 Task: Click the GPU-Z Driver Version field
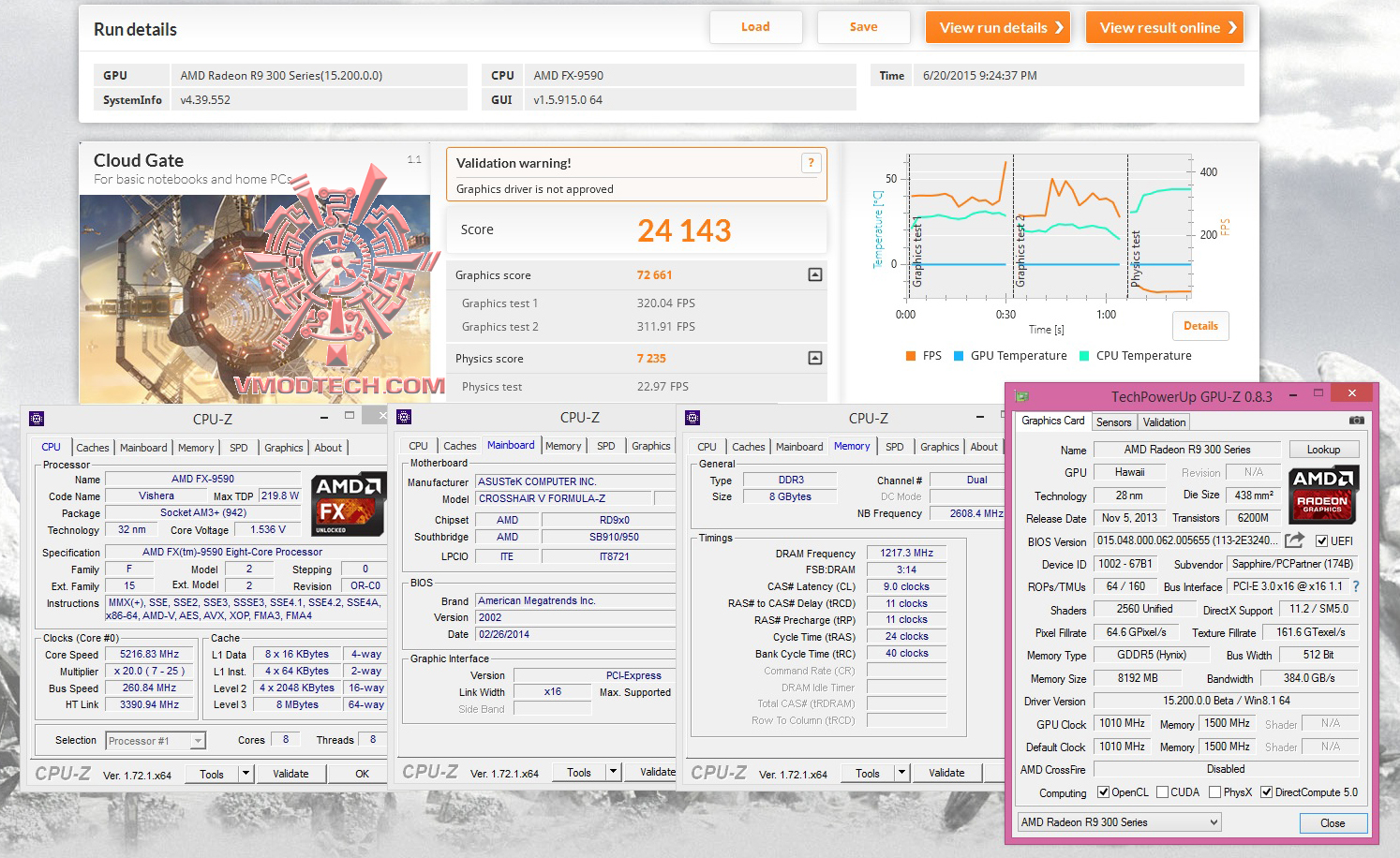[1226, 701]
